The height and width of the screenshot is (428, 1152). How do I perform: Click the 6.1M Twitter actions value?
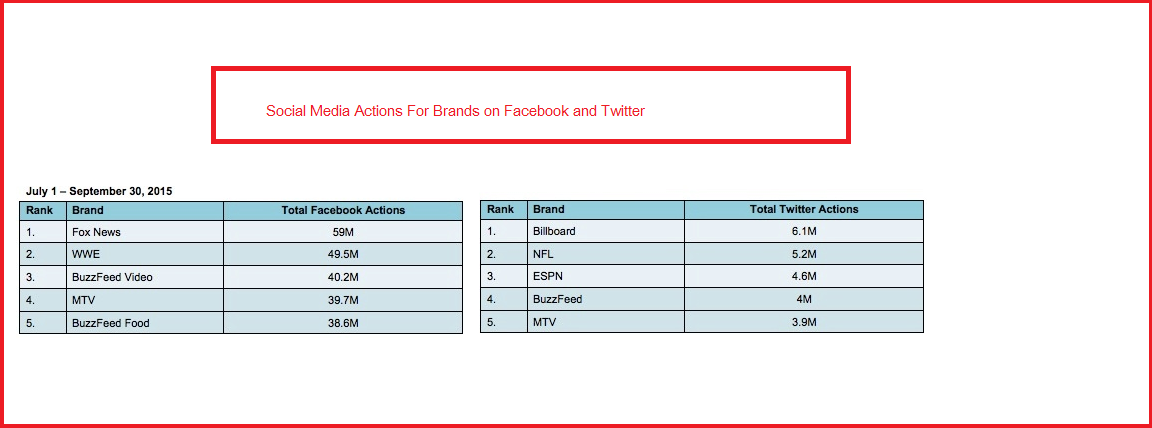coord(804,231)
